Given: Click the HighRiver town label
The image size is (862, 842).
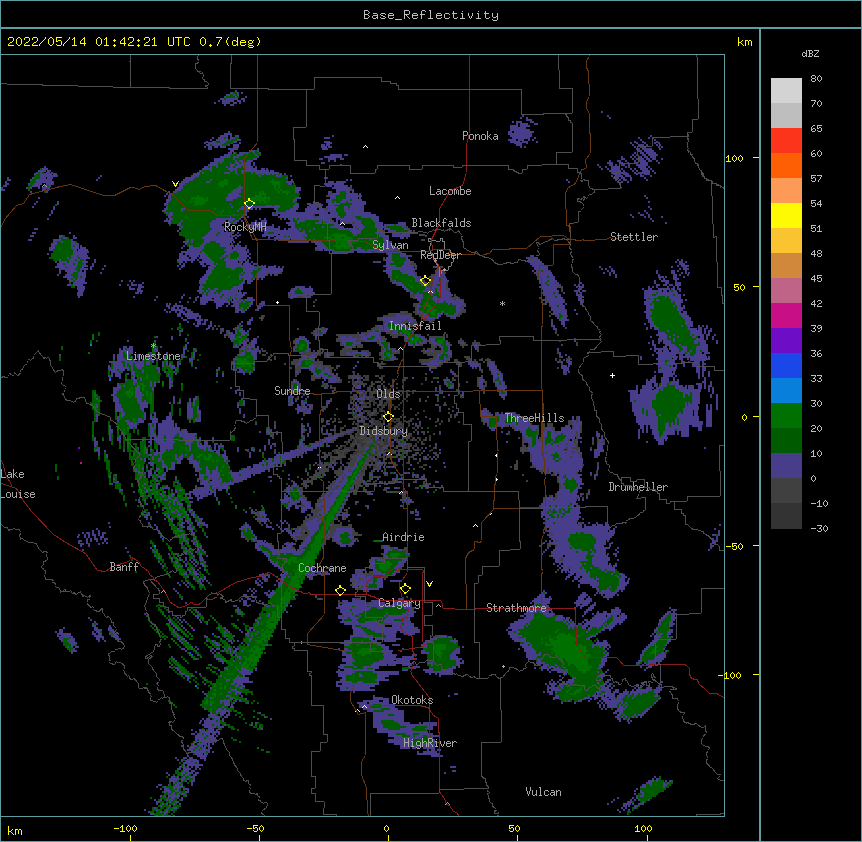Looking at the screenshot, I should (430, 743).
